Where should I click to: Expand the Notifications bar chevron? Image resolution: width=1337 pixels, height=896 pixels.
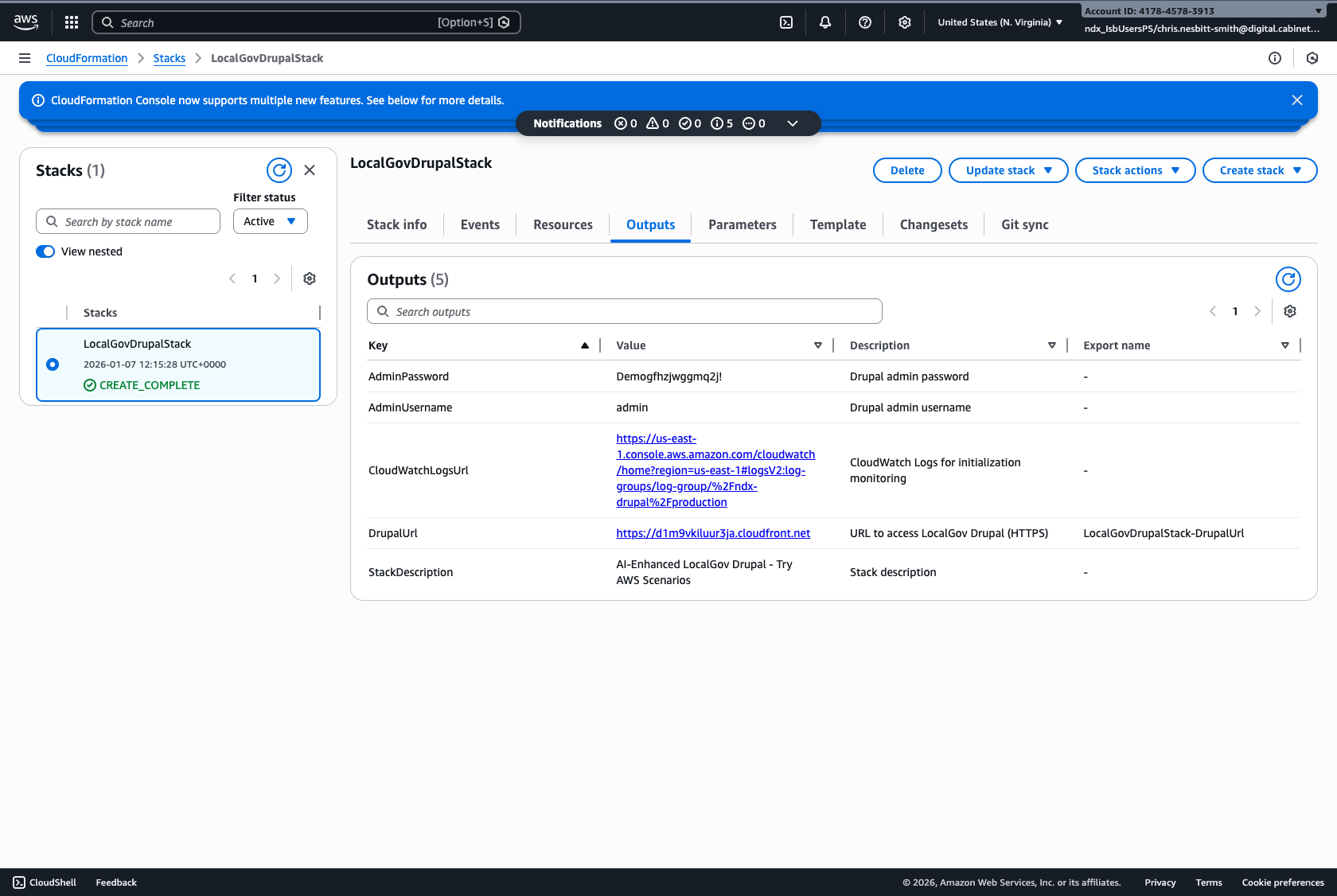pyautogui.click(x=793, y=123)
